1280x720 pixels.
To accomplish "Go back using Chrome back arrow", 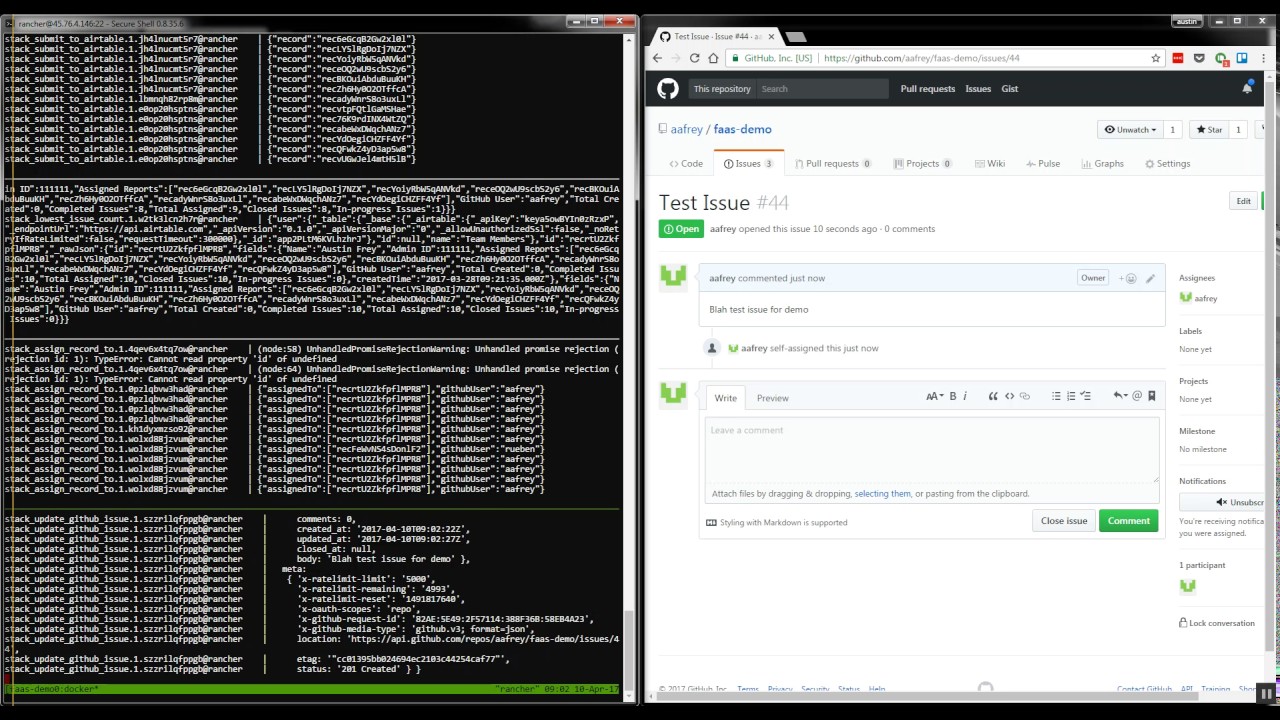I will coord(658,58).
